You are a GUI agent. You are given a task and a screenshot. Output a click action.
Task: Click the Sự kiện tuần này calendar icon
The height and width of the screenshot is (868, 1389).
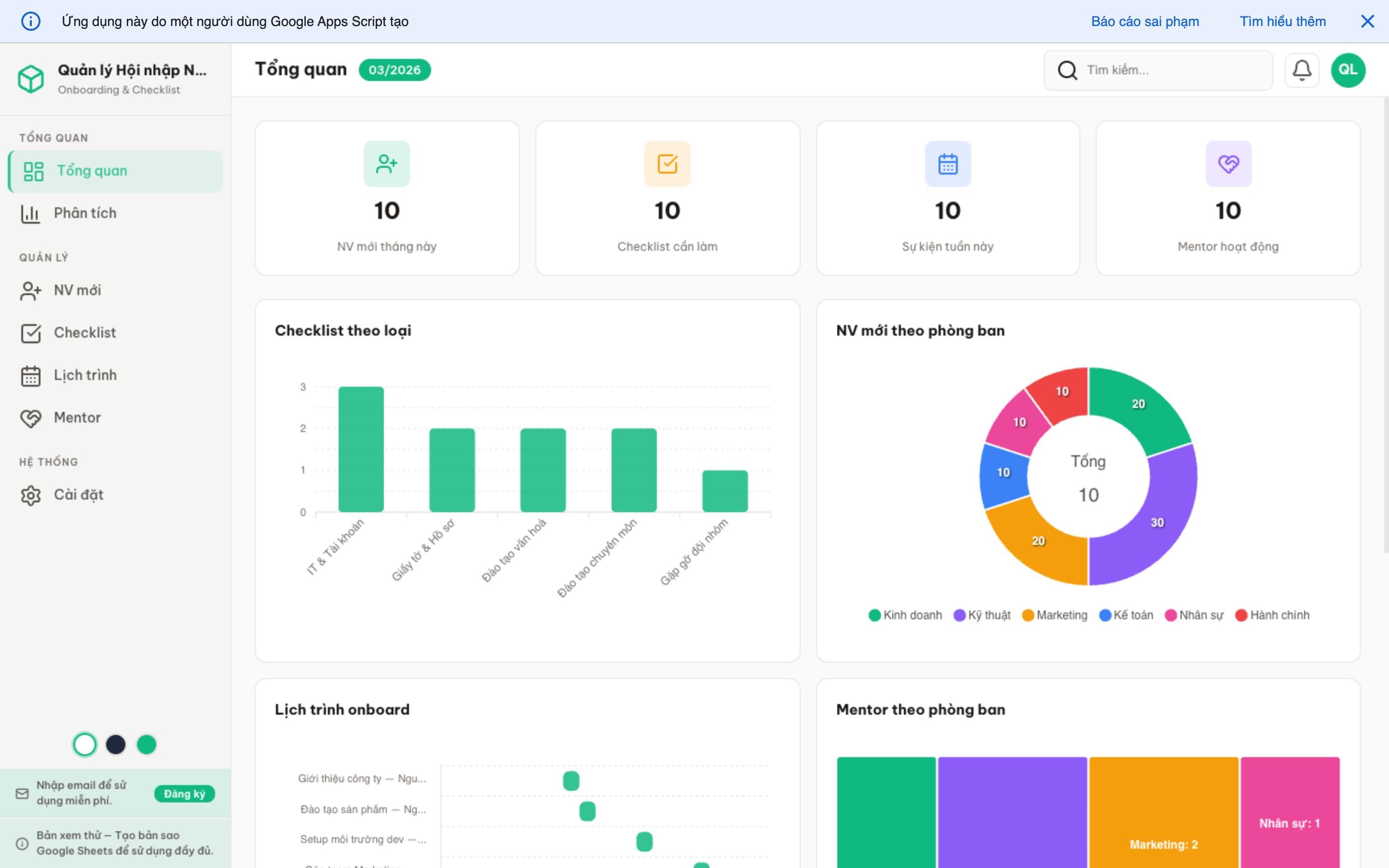[948, 164]
